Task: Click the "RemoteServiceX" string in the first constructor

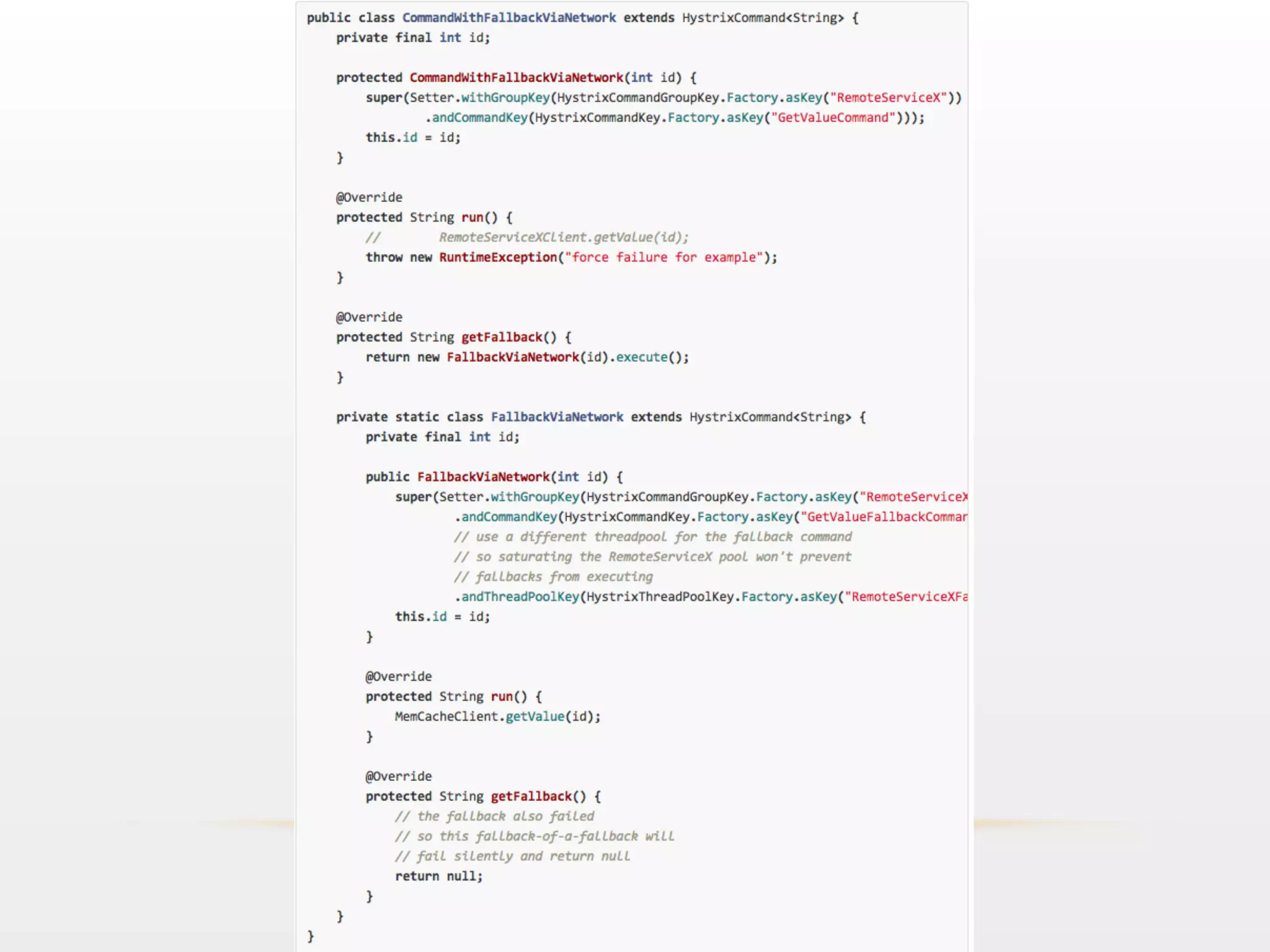Action: coord(888,98)
